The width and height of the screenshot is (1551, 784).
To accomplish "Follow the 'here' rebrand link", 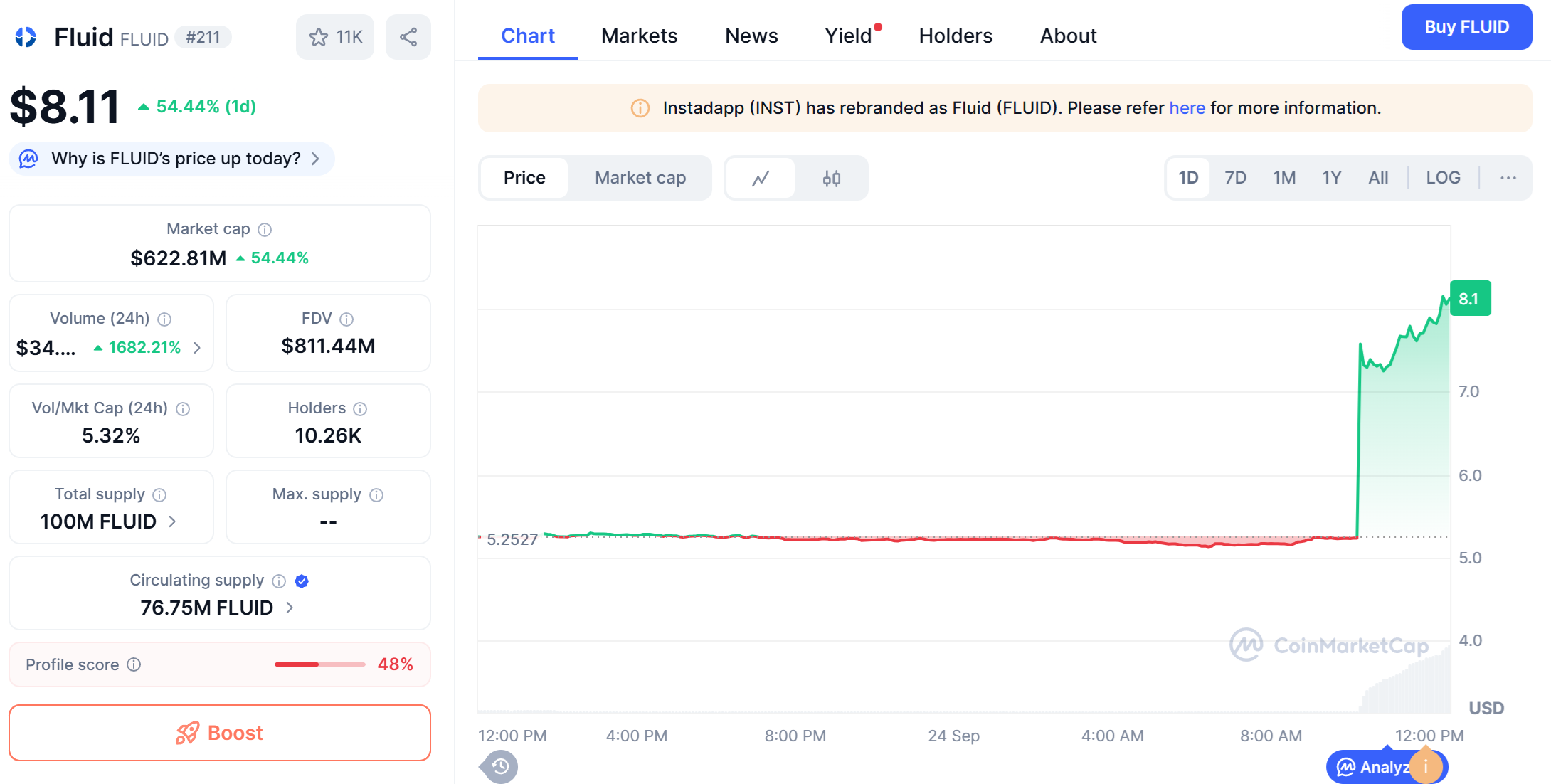I will (x=1187, y=108).
